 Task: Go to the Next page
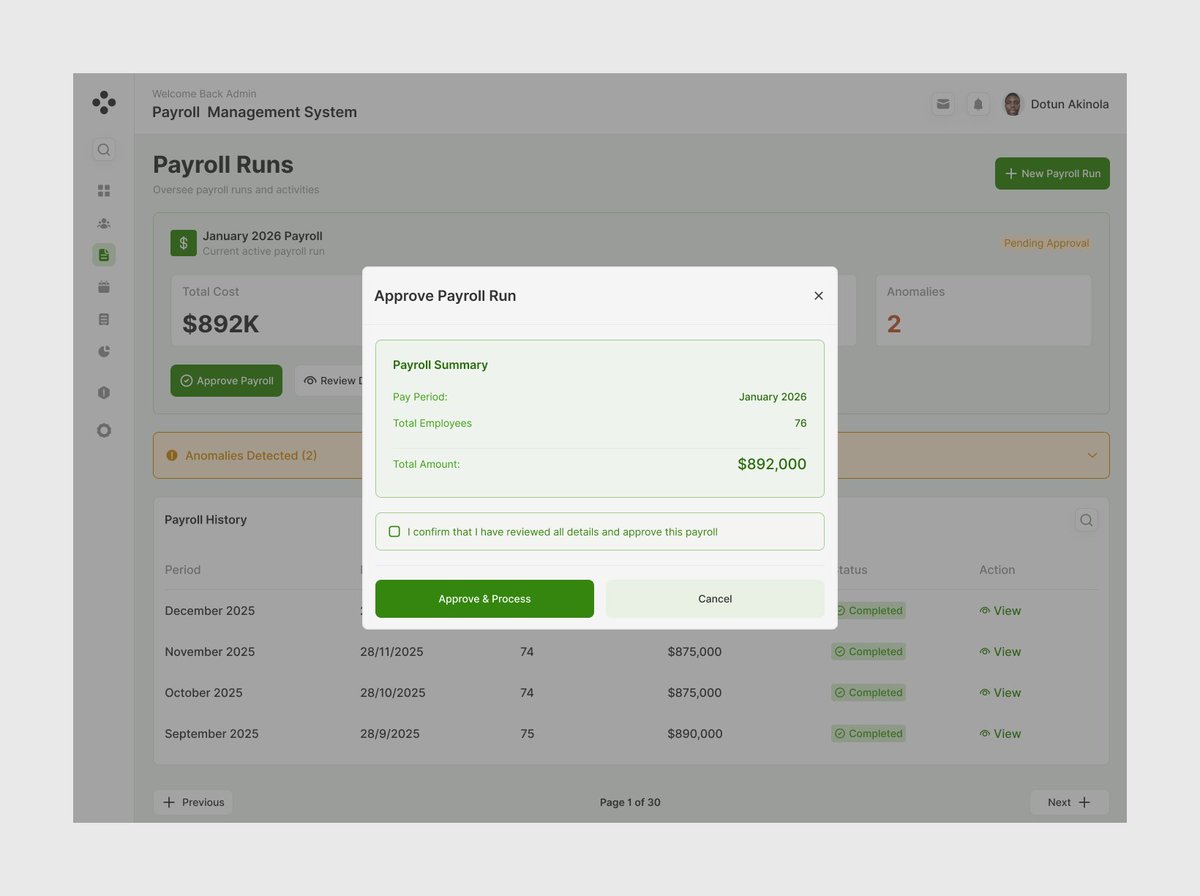click(x=1069, y=802)
